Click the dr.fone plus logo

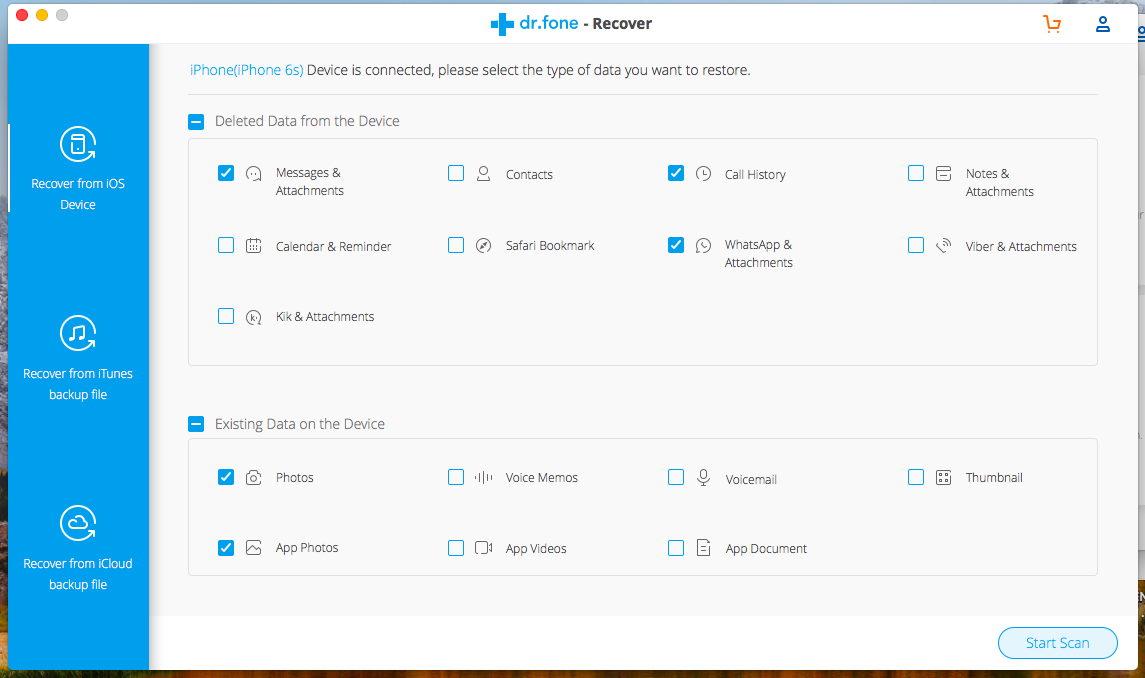502,24
